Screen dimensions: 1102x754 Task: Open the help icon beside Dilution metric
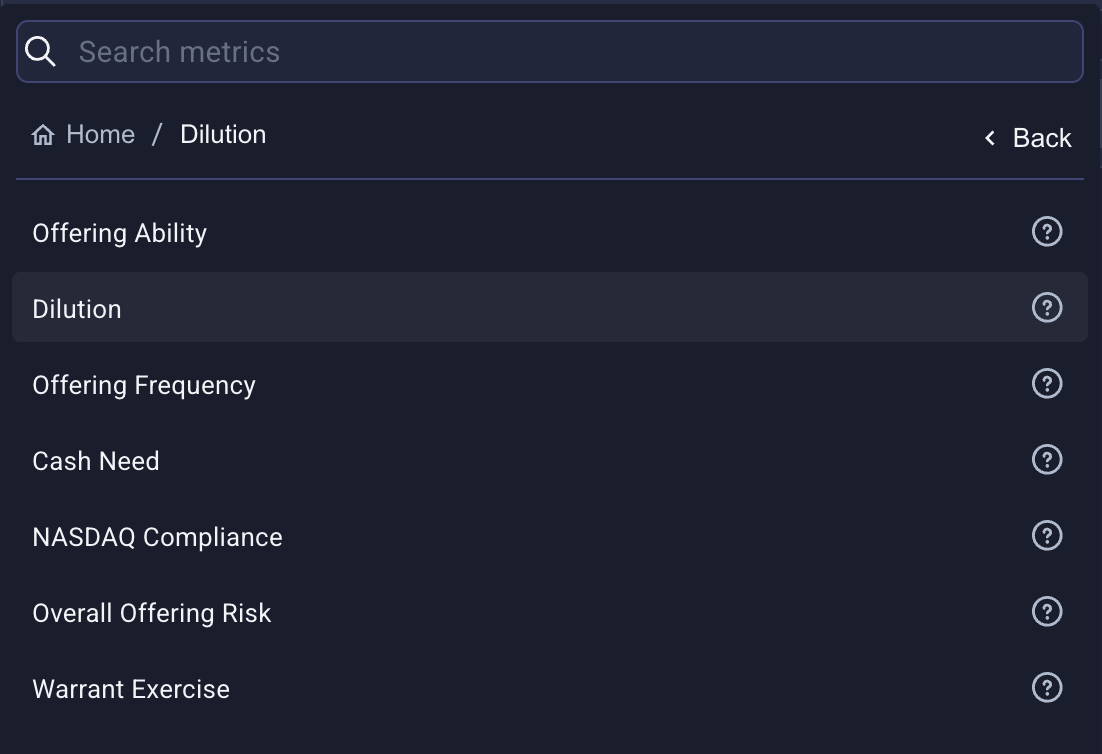point(1046,308)
